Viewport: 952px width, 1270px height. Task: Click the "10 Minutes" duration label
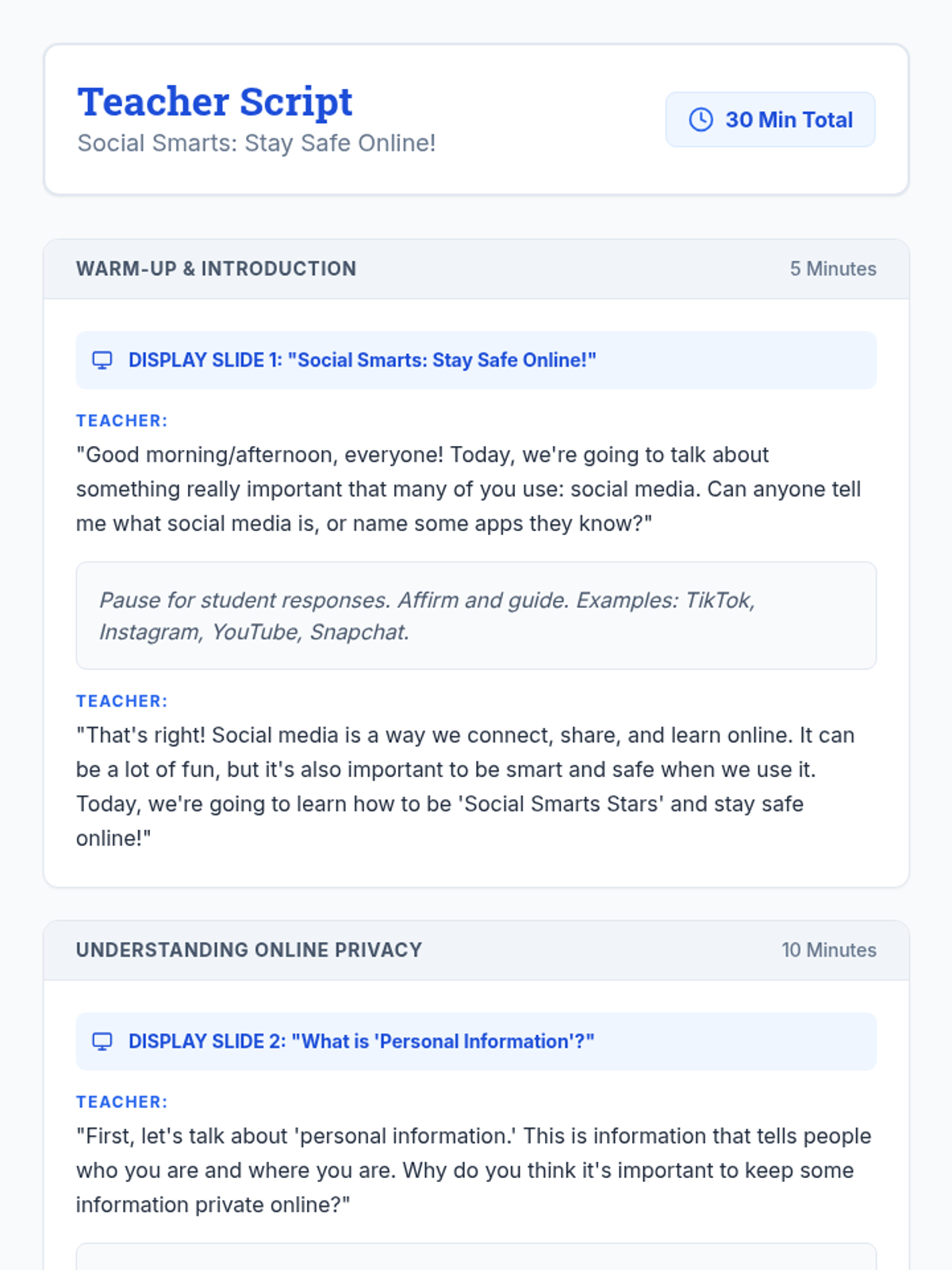click(828, 950)
